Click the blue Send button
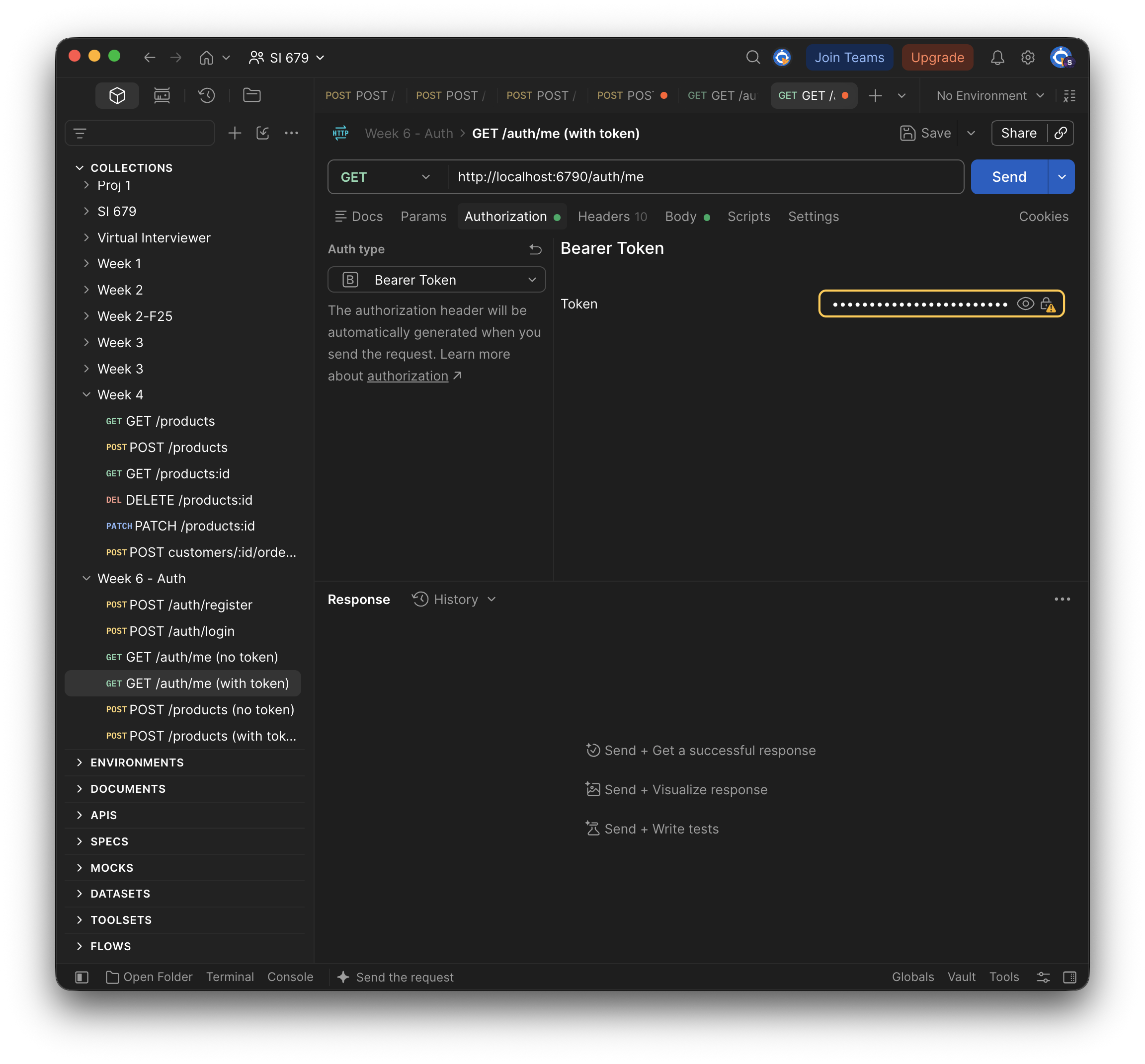Image resolution: width=1145 pixels, height=1064 pixels. click(x=1009, y=177)
